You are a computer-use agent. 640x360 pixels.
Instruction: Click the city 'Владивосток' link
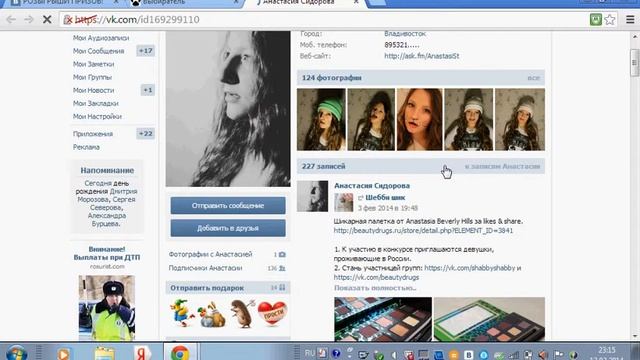[405, 33]
